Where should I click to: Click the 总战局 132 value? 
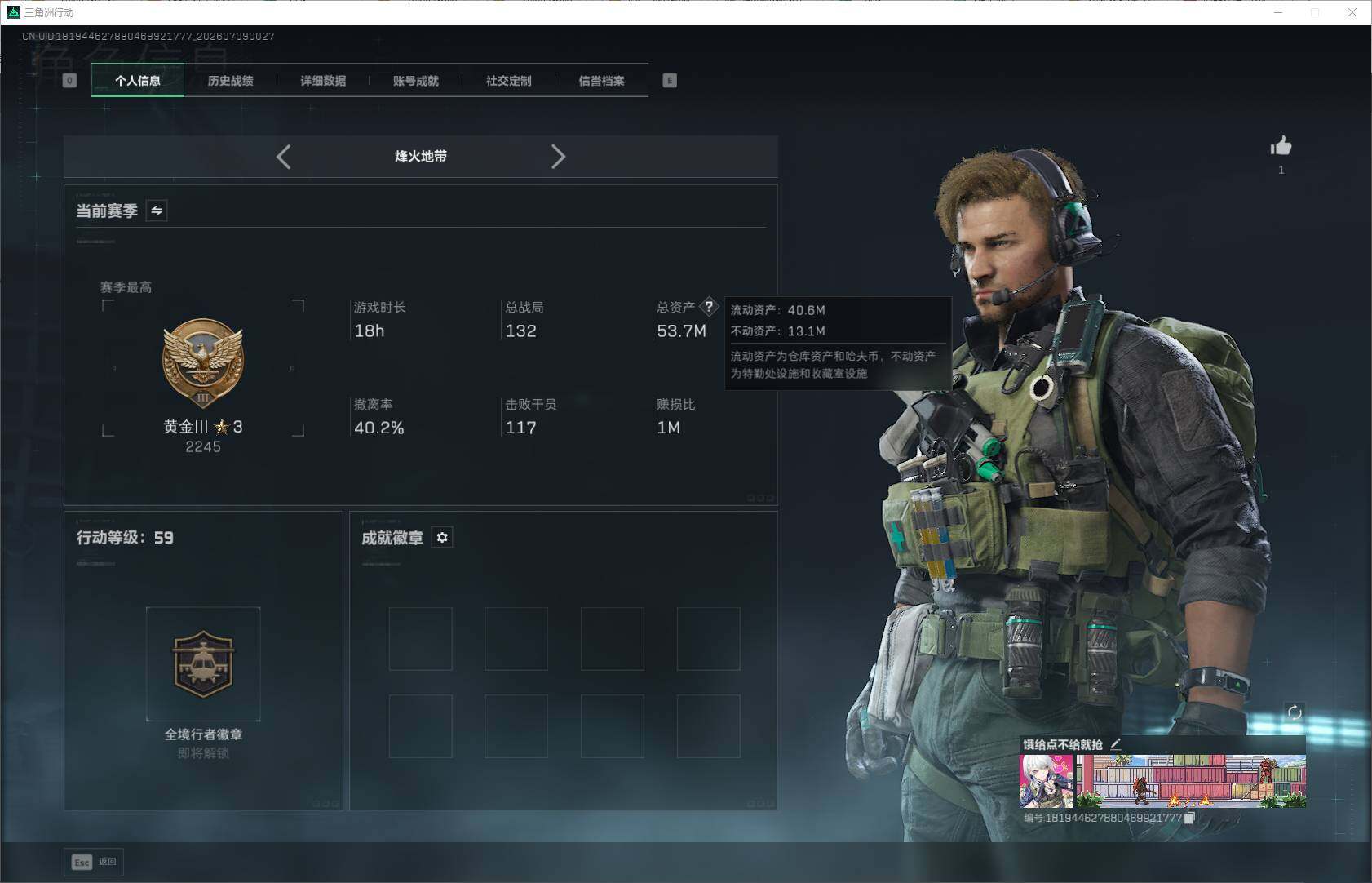click(521, 331)
